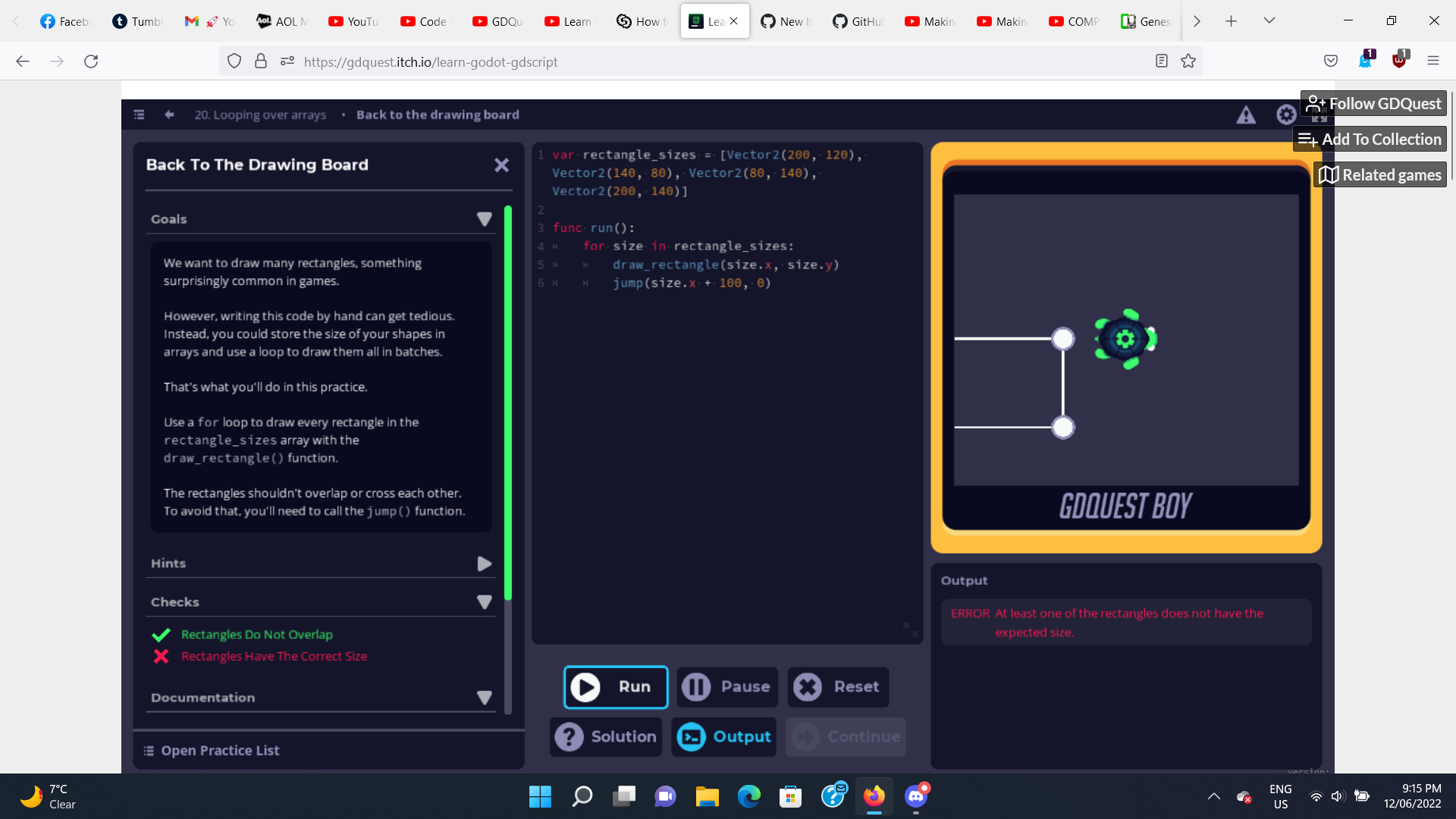This screenshot has width=1456, height=819.
Task: Bookmark this page with the star icon
Action: [1188, 61]
